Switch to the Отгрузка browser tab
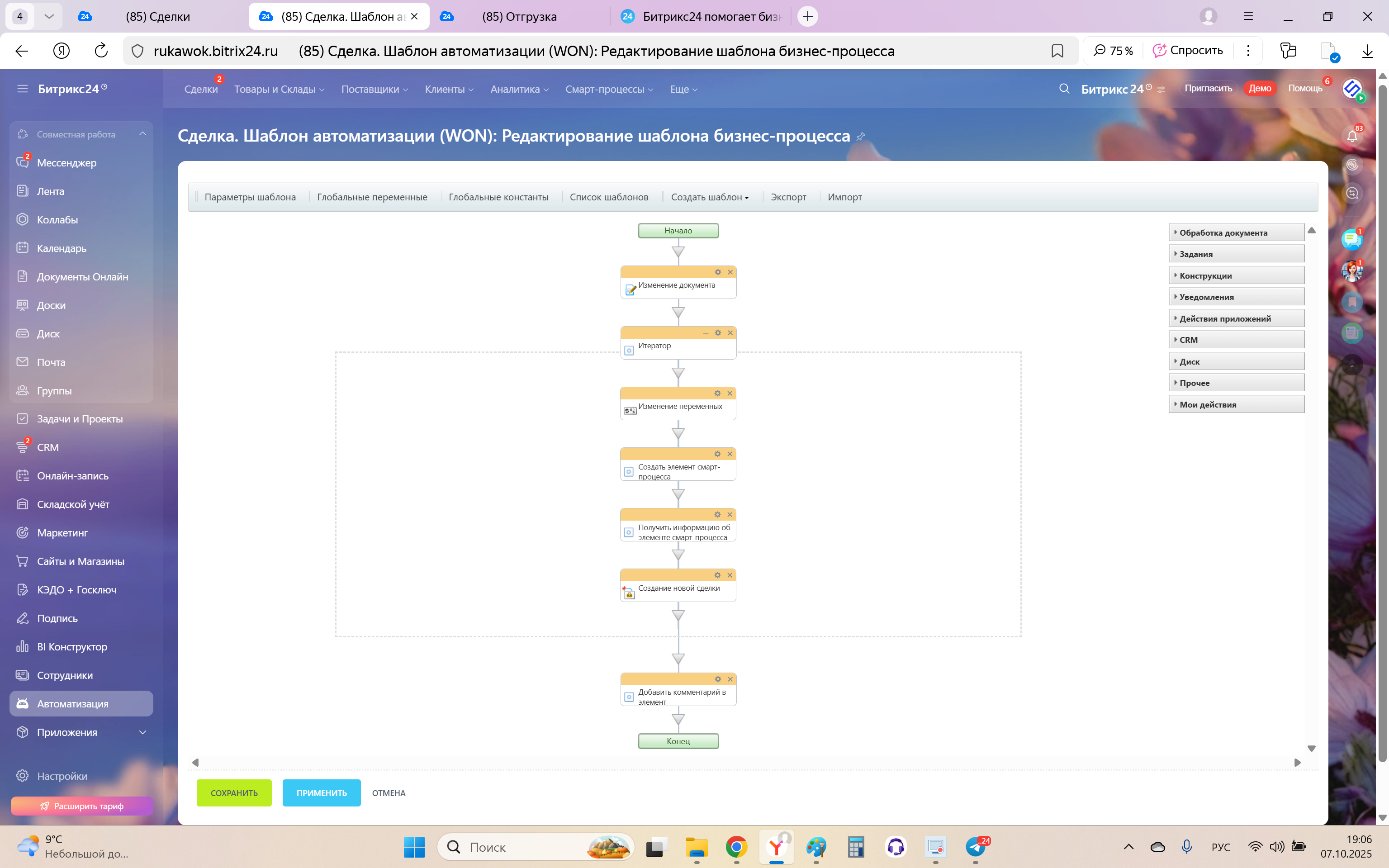1389x868 pixels. 519,17
